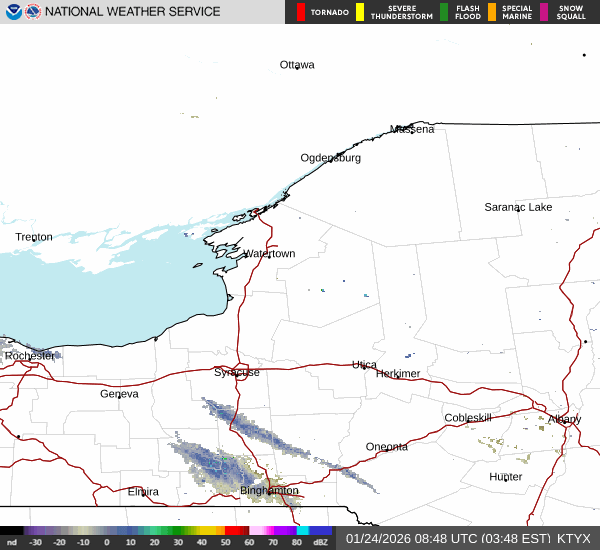Click the Saranac Lake label
600x550 pixels.
click(x=518, y=207)
